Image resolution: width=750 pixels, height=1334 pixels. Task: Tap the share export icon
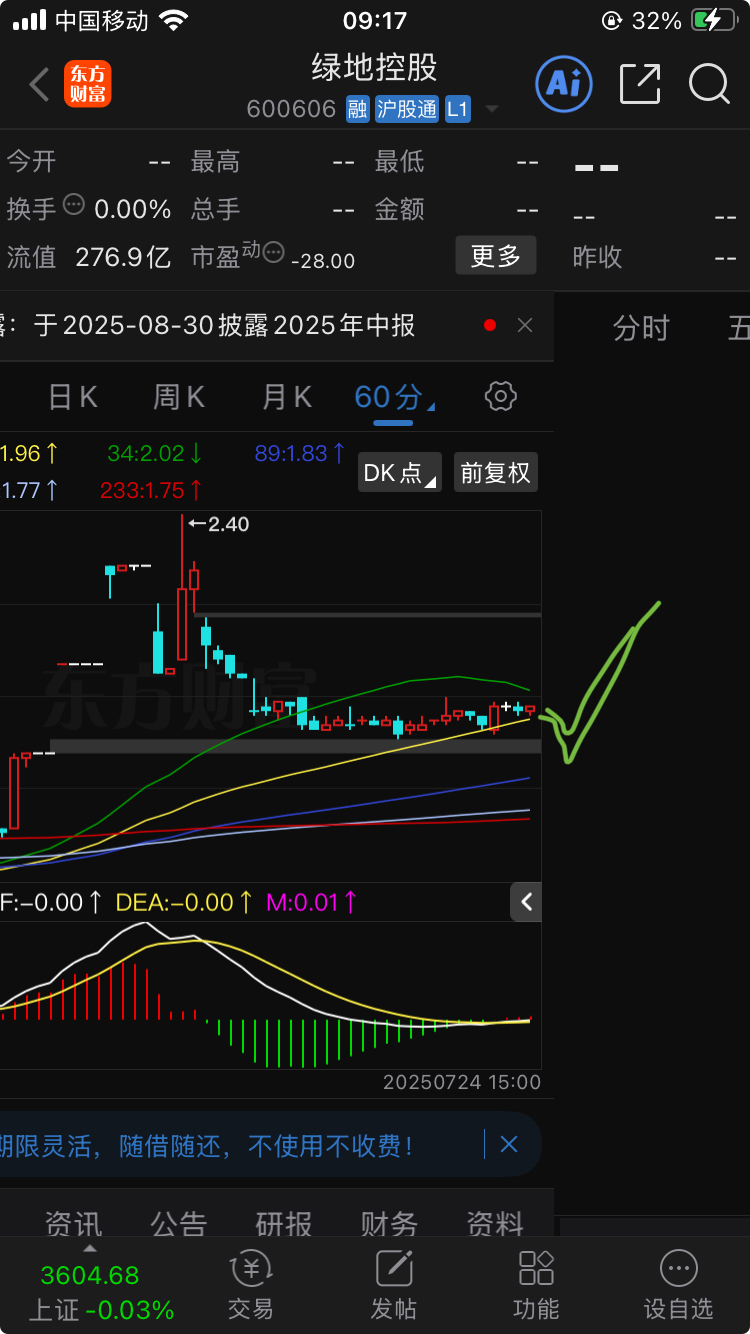[640, 84]
